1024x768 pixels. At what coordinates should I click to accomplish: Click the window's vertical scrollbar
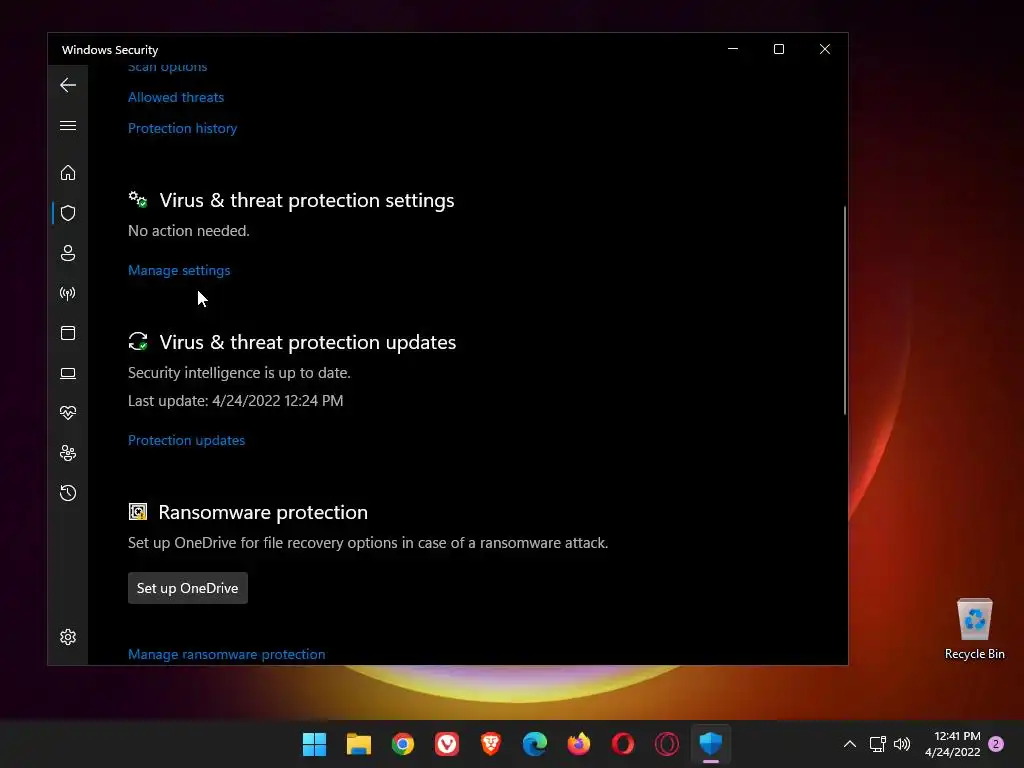click(844, 310)
